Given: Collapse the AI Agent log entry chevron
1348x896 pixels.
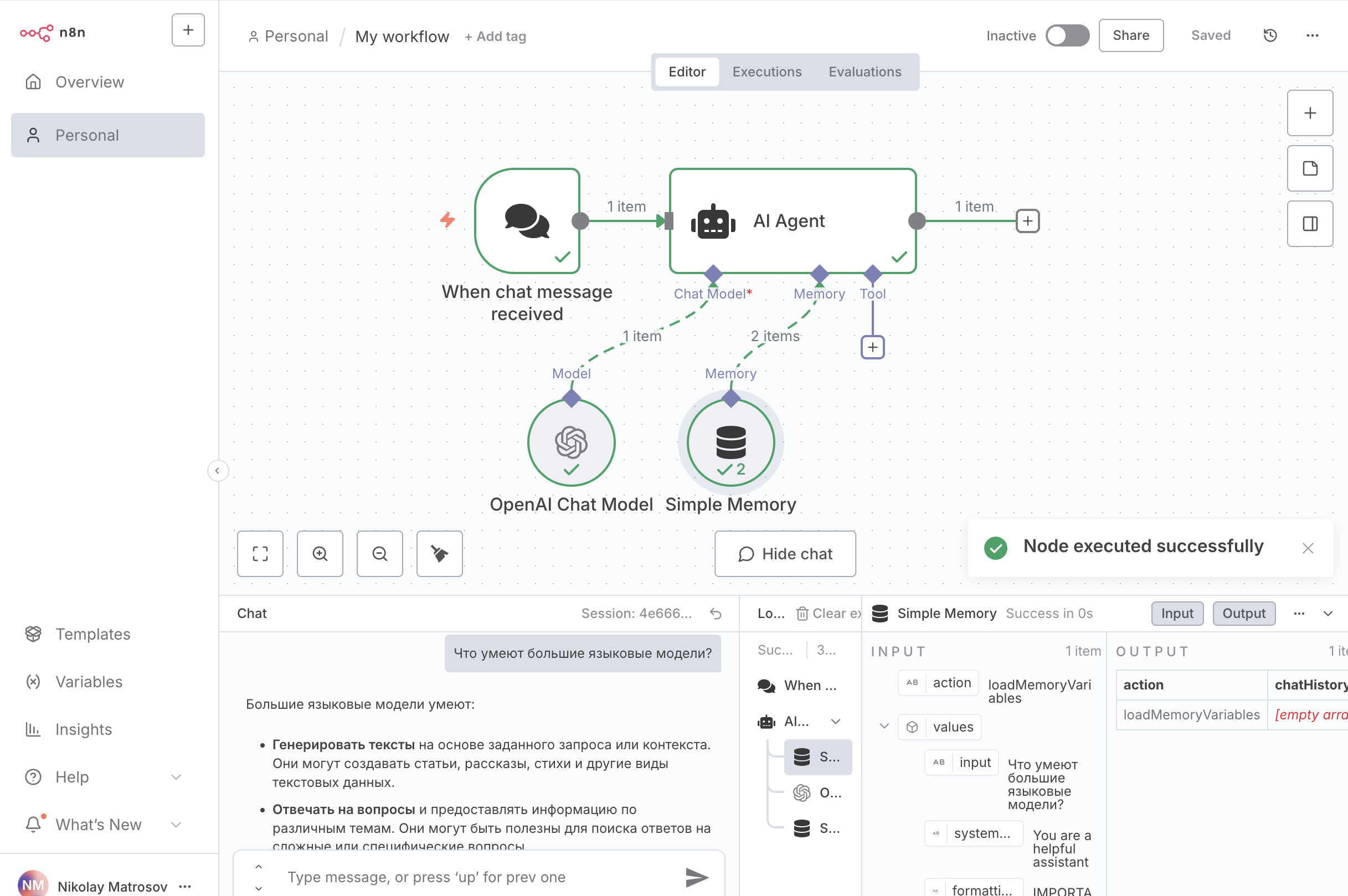Looking at the screenshot, I should [835, 721].
